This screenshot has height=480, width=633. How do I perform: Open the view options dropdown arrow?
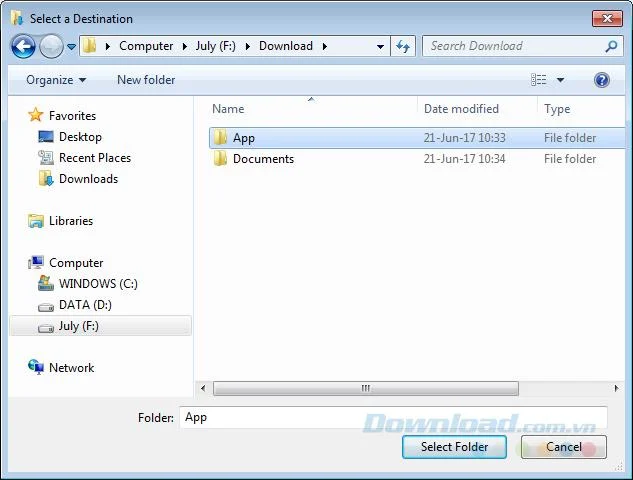pyautogui.click(x=560, y=80)
